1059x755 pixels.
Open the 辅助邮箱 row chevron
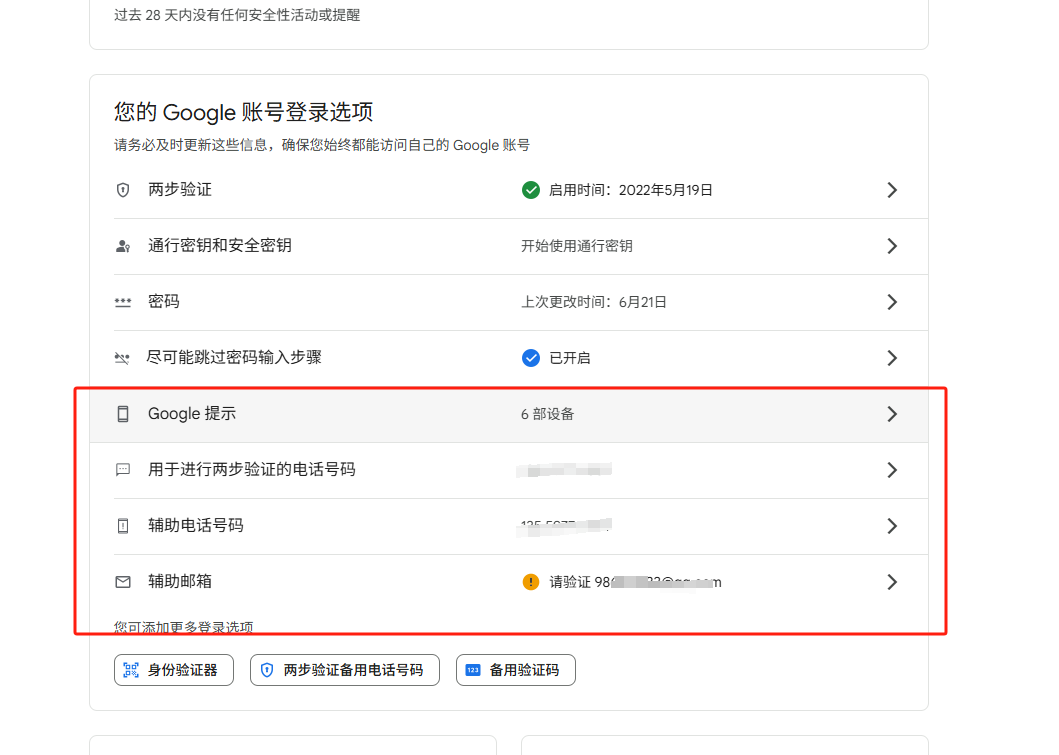pyautogui.click(x=892, y=582)
